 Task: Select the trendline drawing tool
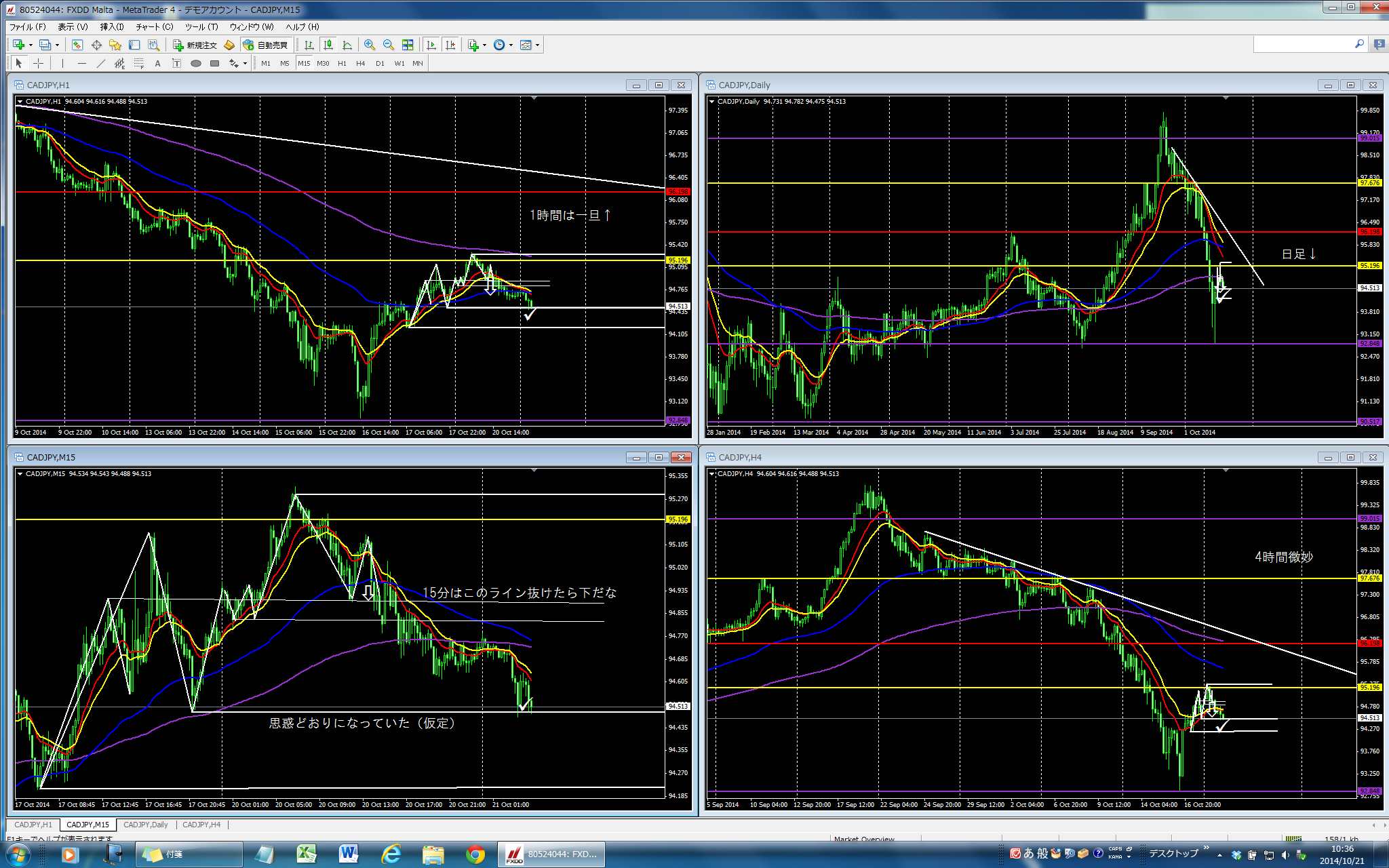(100, 63)
